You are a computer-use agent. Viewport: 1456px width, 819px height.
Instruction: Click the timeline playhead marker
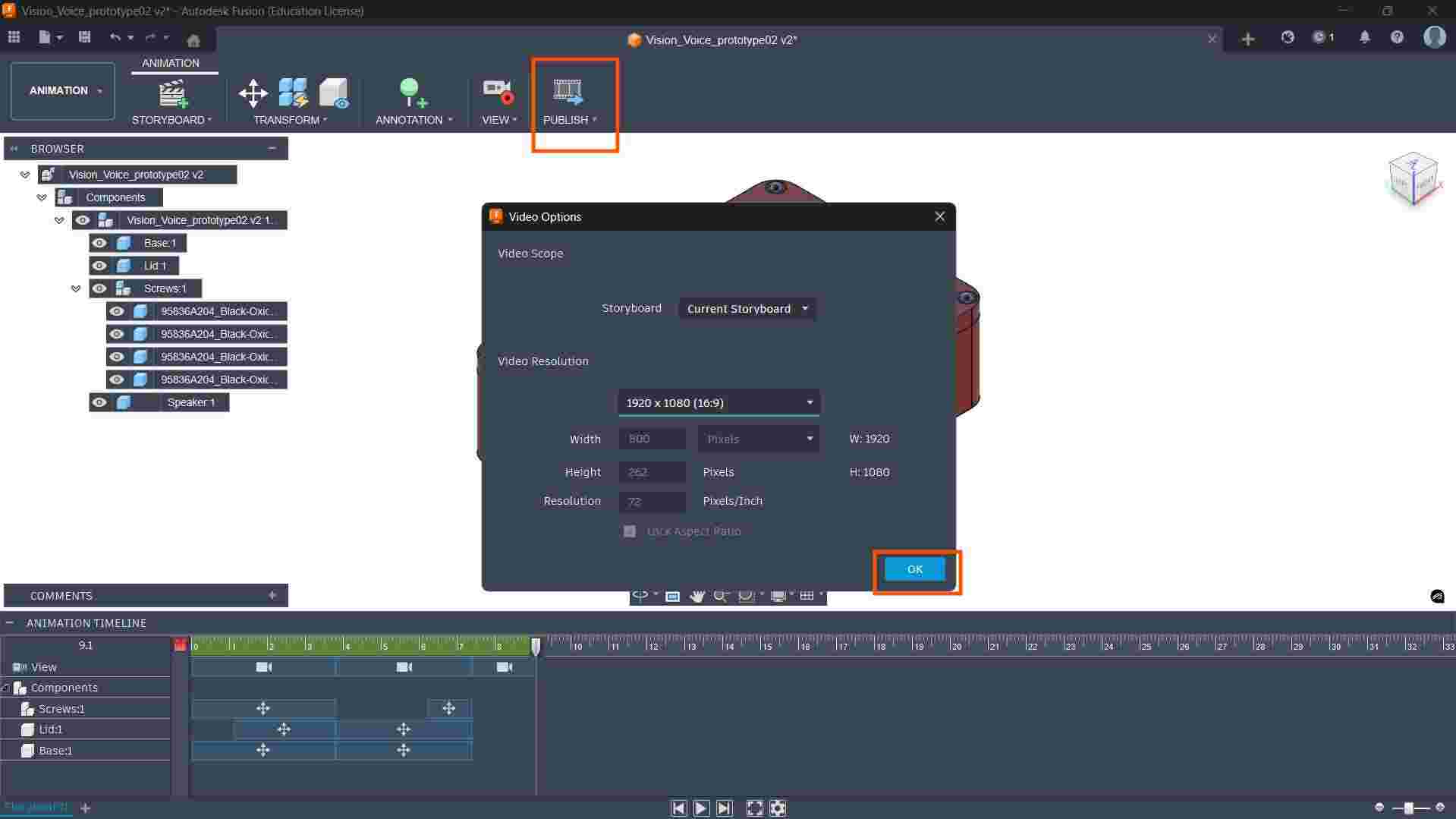536,646
